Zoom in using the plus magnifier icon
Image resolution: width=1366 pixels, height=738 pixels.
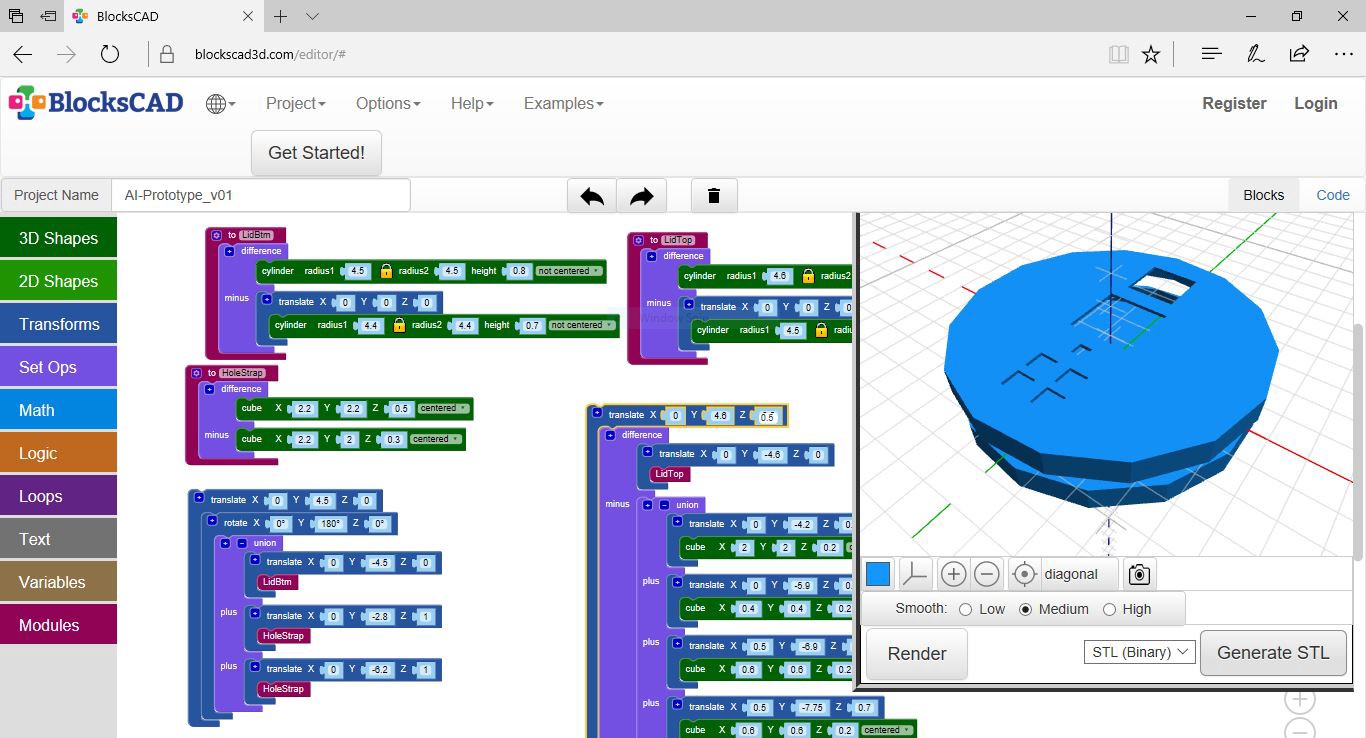(x=953, y=573)
